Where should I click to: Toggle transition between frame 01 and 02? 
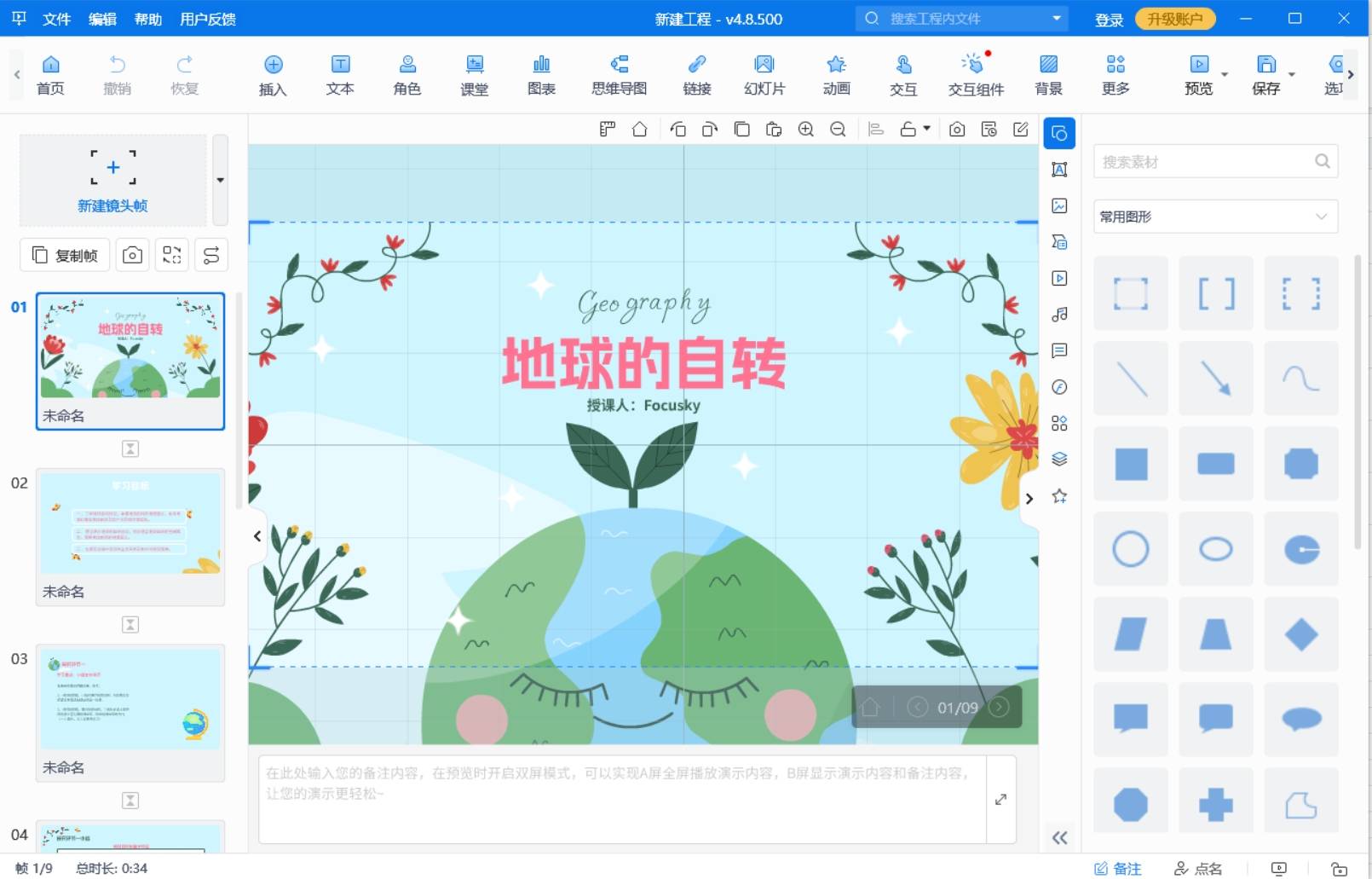130,448
